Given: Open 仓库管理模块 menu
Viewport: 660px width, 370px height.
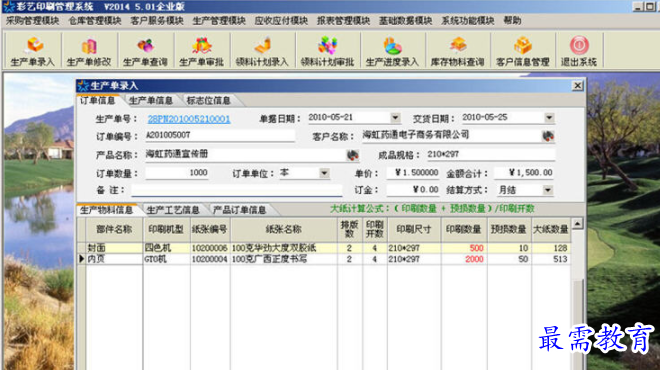Looking at the screenshot, I should pos(95,21).
